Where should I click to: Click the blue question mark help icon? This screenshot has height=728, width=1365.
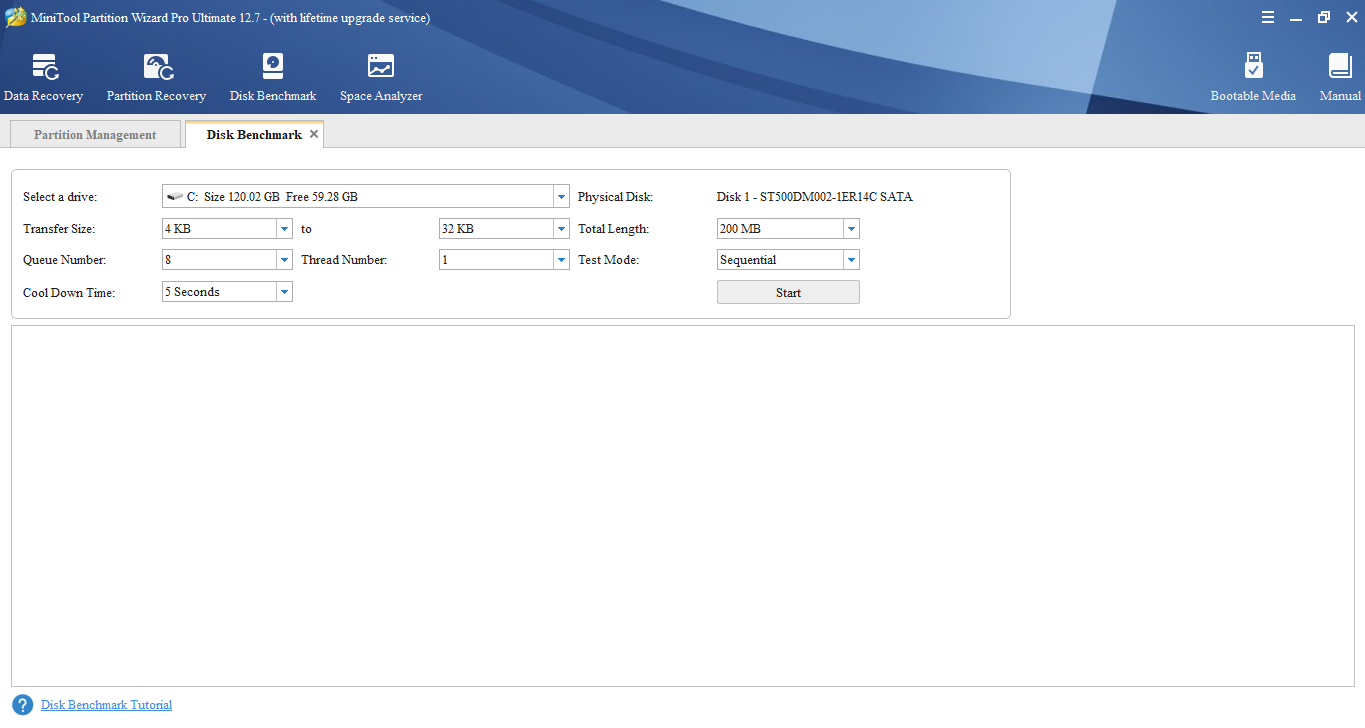[23, 705]
